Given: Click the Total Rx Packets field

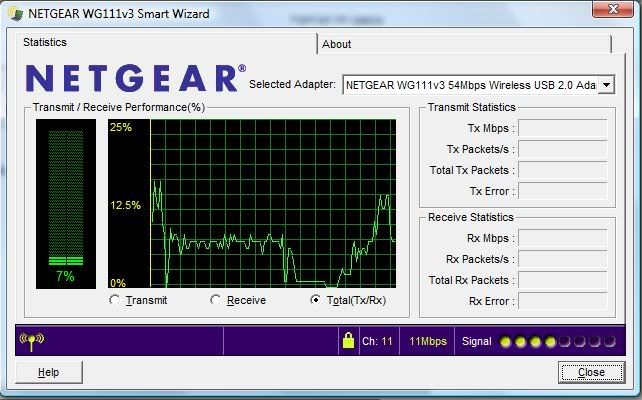Looking at the screenshot, I should (x=563, y=280).
